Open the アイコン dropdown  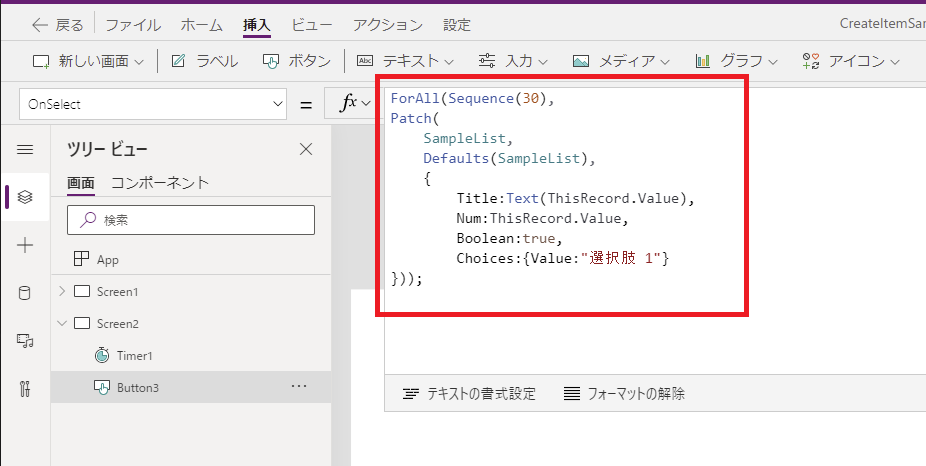pos(850,61)
